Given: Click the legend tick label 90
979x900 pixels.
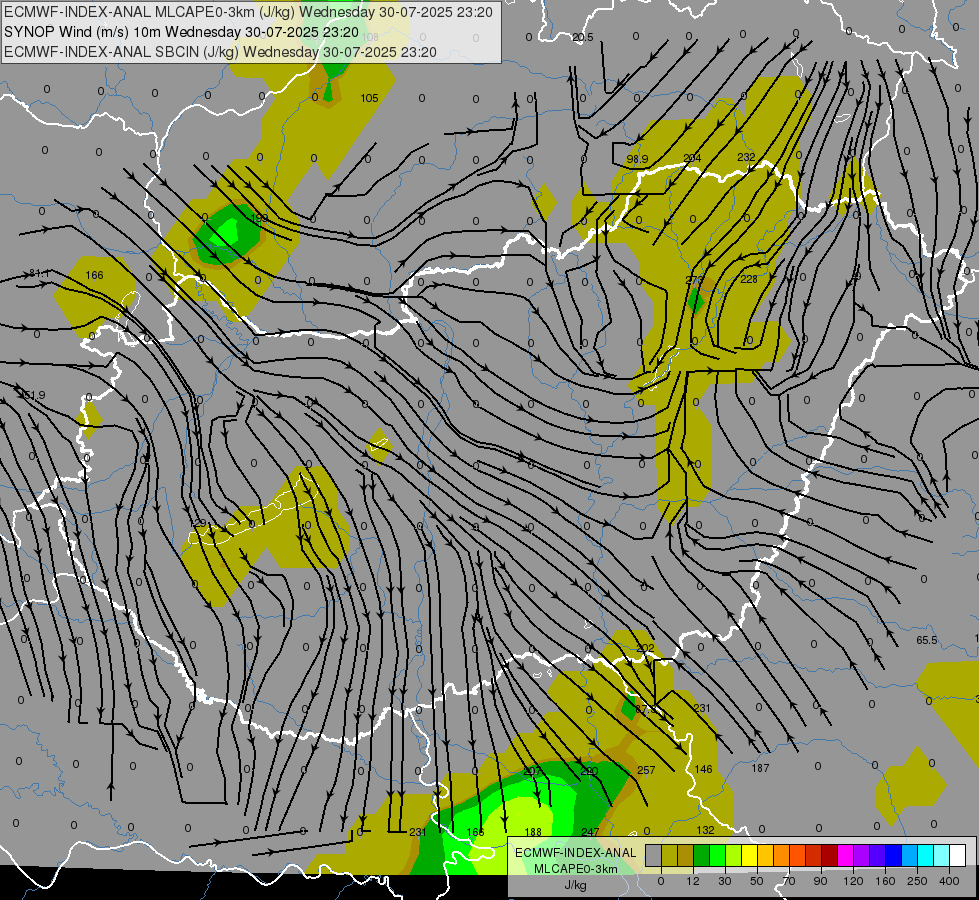Looking at the screenshot, I should coord(820,882).
